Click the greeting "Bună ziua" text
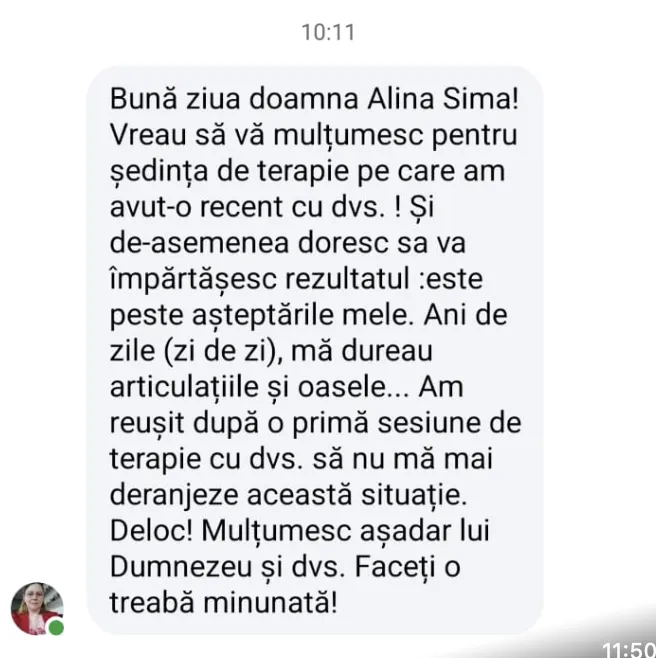The height and width of the screenshot is (658, 656). pyautogui.click(x=175, y=99)
